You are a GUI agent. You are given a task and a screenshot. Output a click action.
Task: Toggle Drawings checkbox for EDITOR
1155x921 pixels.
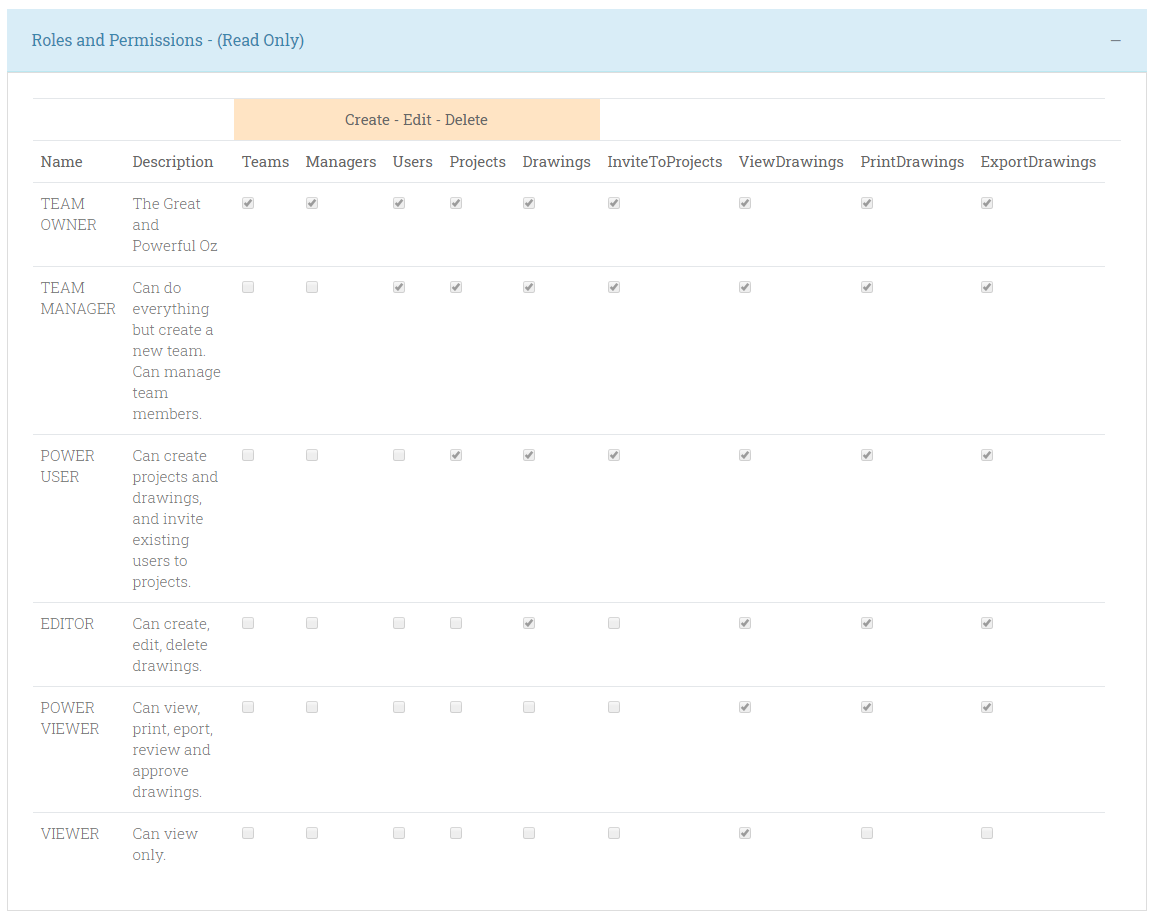click(x=529, y=623)
